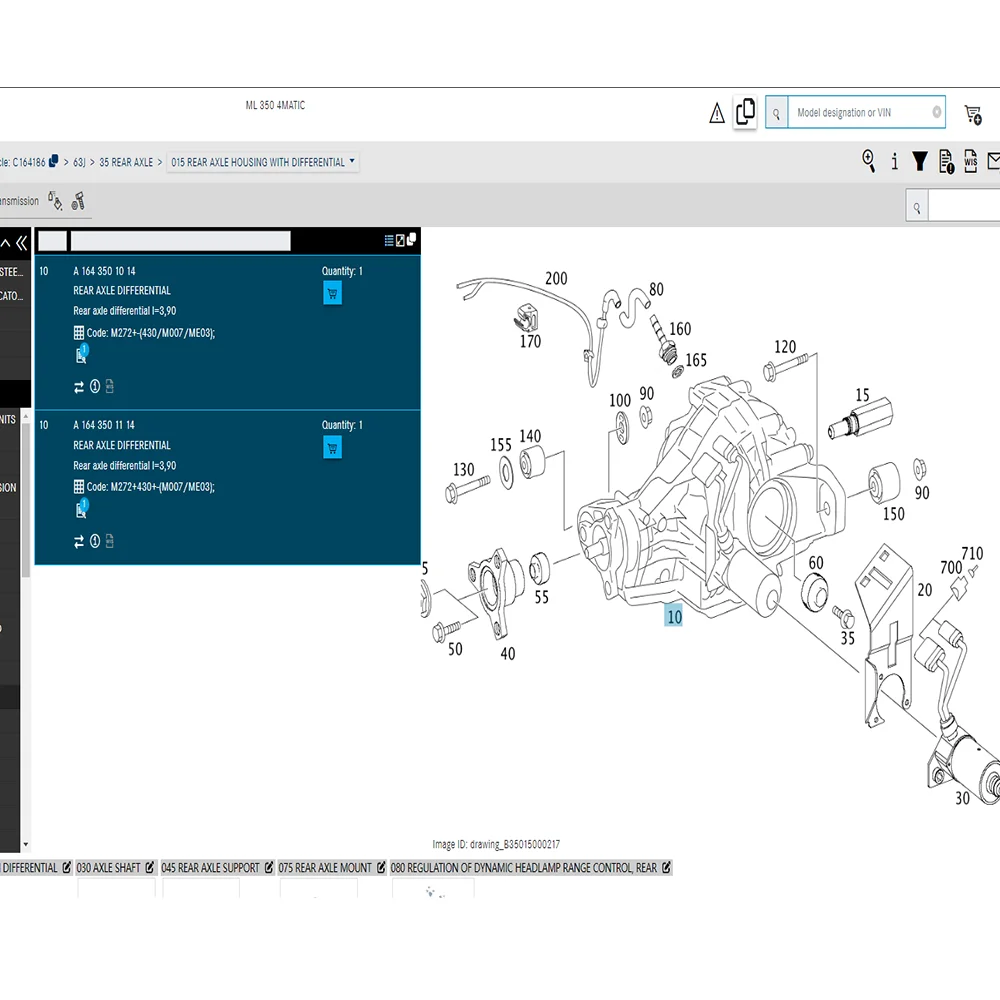
Task: Open the shopping cart with plus icon
Action: tap(973, 115)
